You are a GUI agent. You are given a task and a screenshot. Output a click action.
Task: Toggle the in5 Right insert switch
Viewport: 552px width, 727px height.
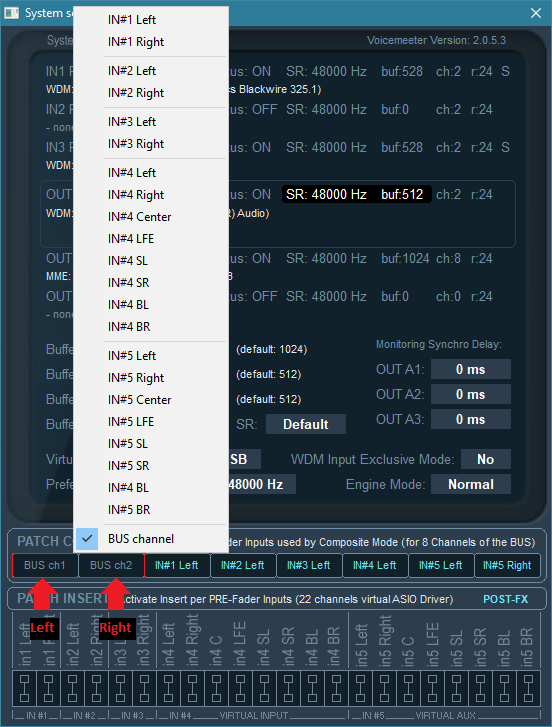[x=384, y=689]
